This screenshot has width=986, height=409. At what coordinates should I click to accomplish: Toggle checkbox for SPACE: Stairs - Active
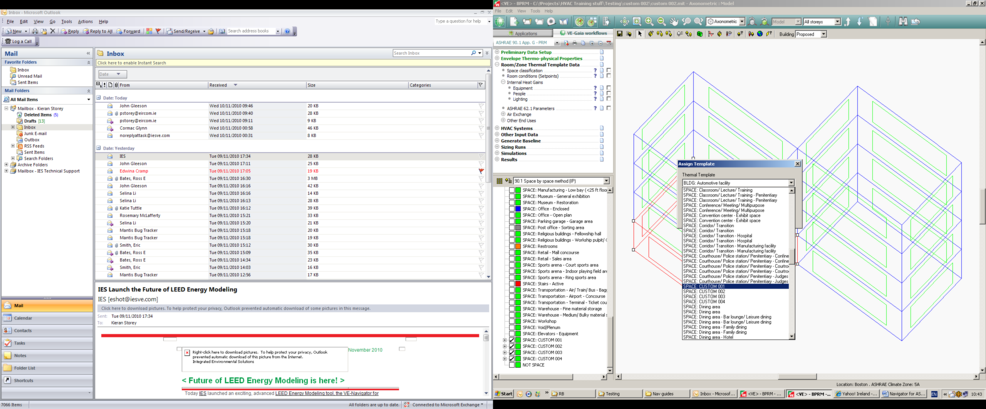[512, 284]
